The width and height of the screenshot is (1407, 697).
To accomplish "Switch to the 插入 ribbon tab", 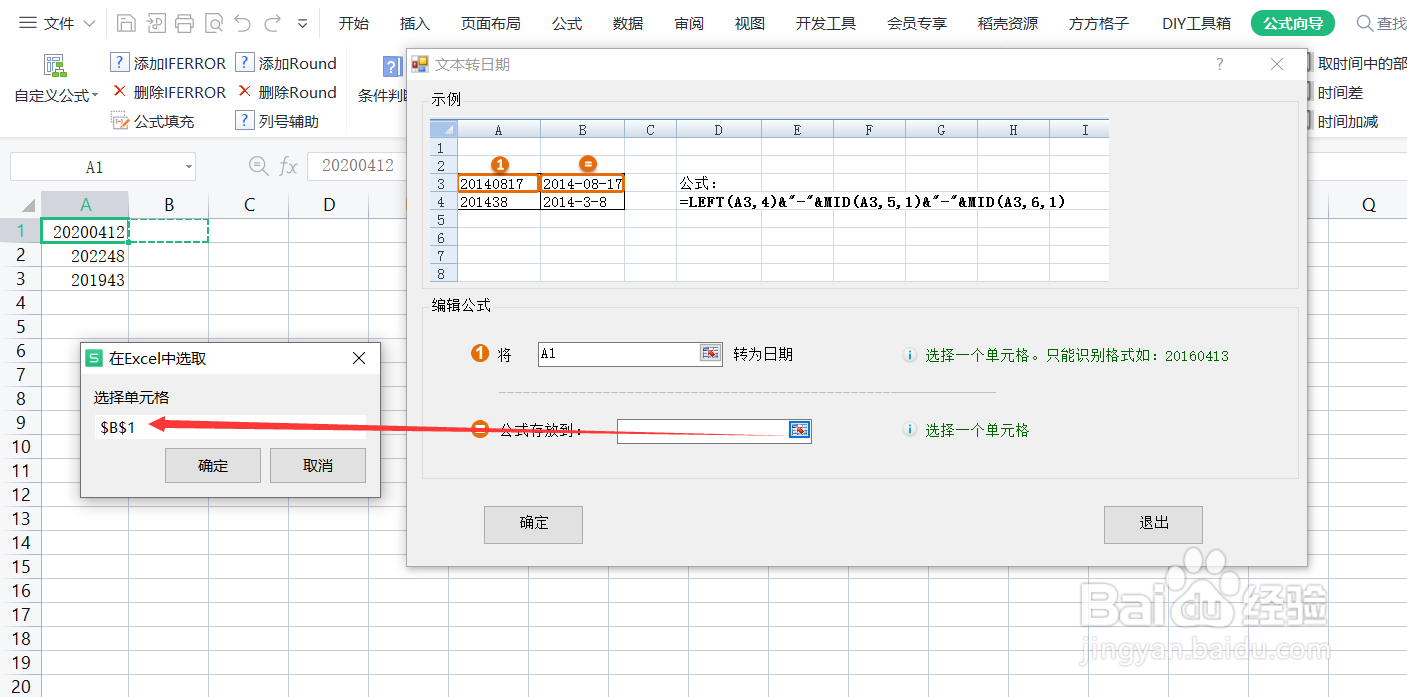I will pos(414,23).
